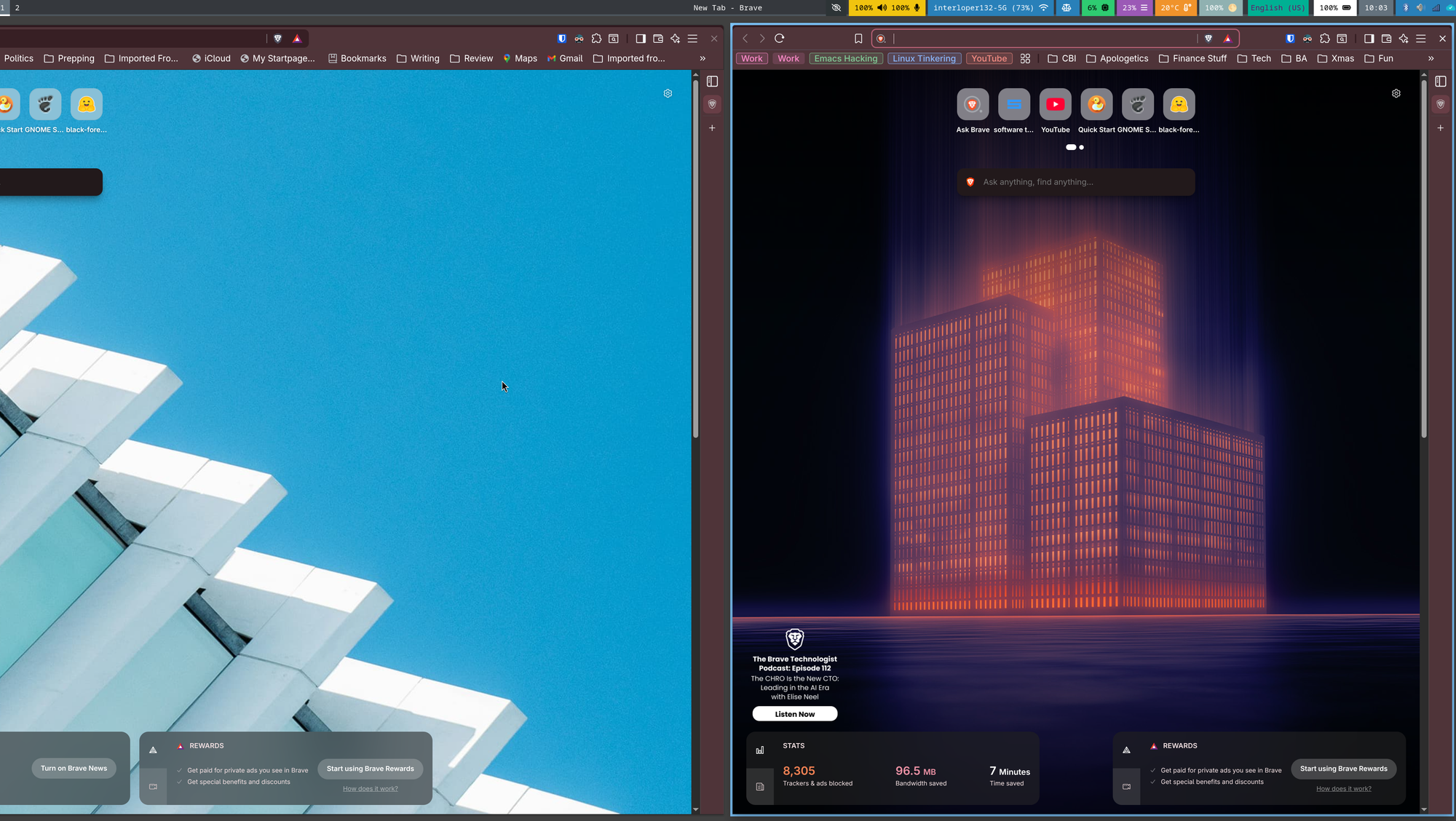Click the Ask anything search field
Image resolution: width=1456 pixels, height=821 pixels.
[1075, 182]
